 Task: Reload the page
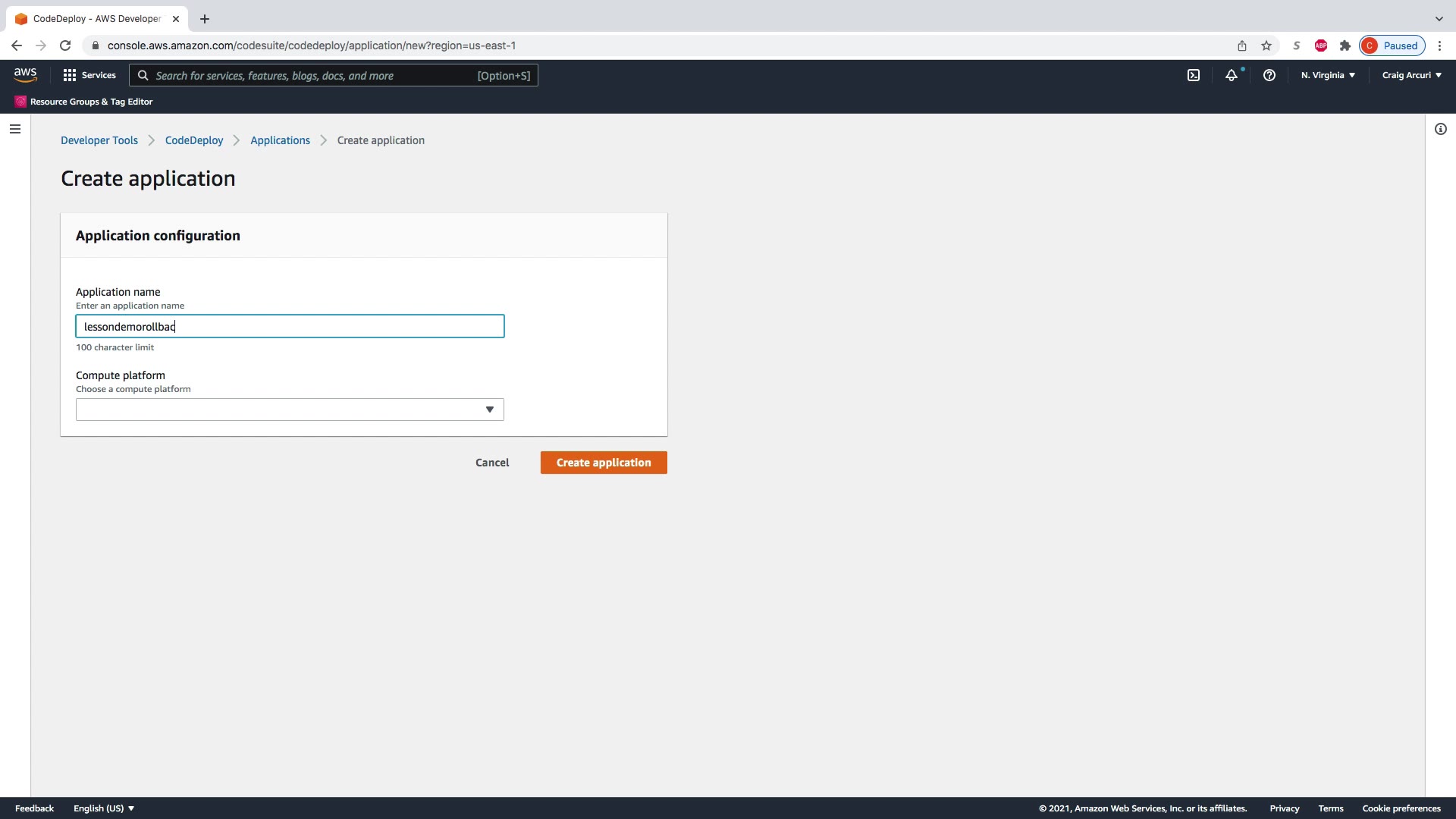[x=65, y=45]
